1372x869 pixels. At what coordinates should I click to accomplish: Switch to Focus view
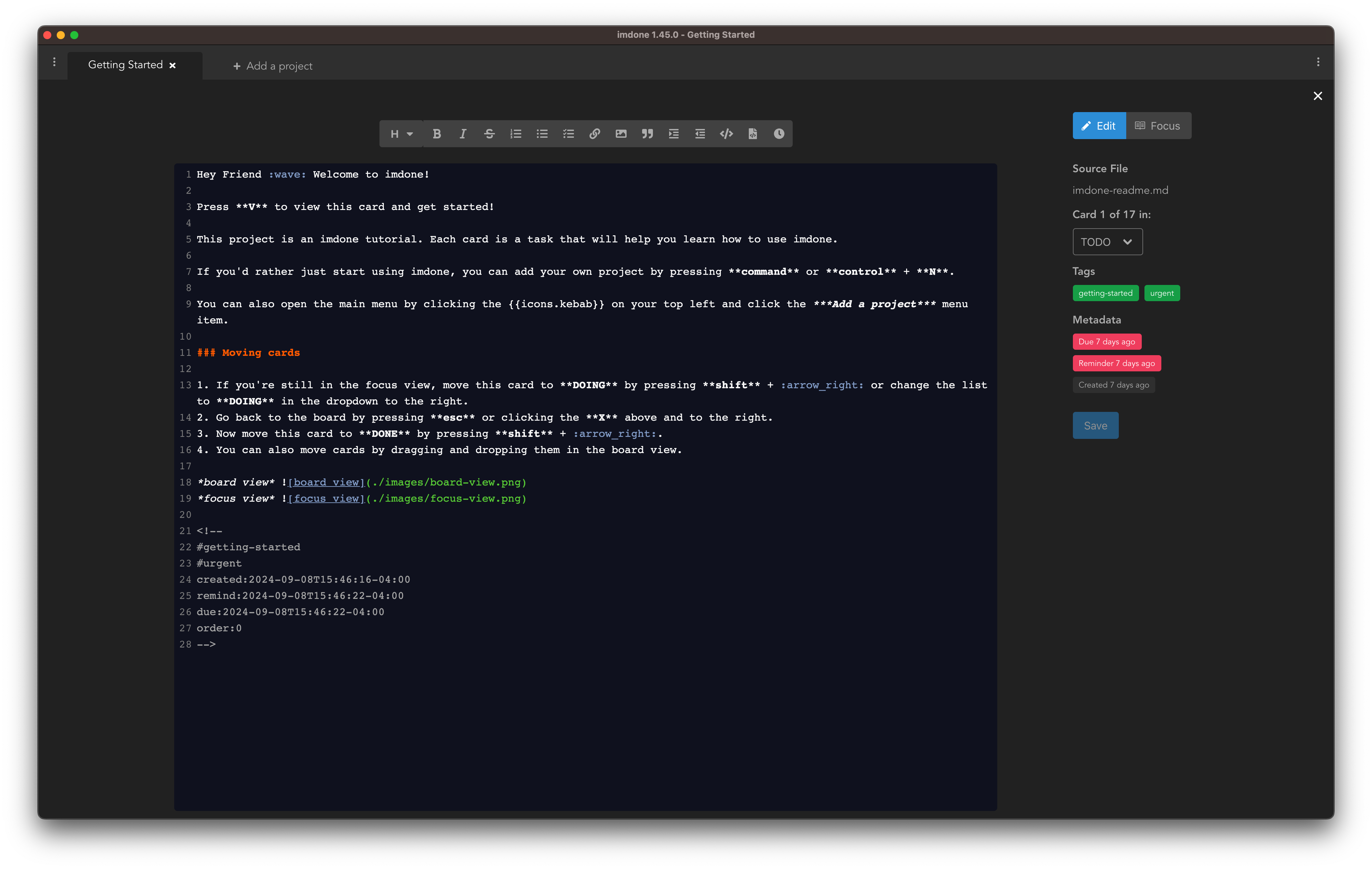click(x=1158, y=125)
